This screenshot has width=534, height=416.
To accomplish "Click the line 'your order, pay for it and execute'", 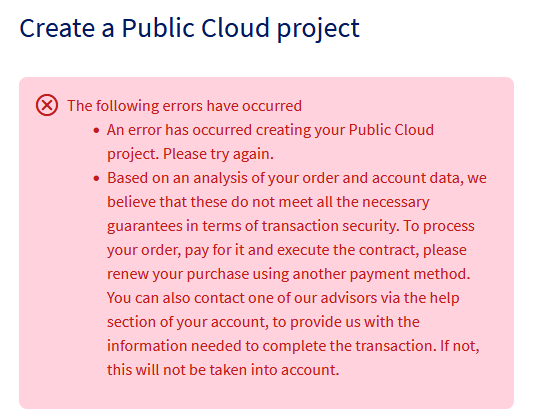I will click(287, 250).
